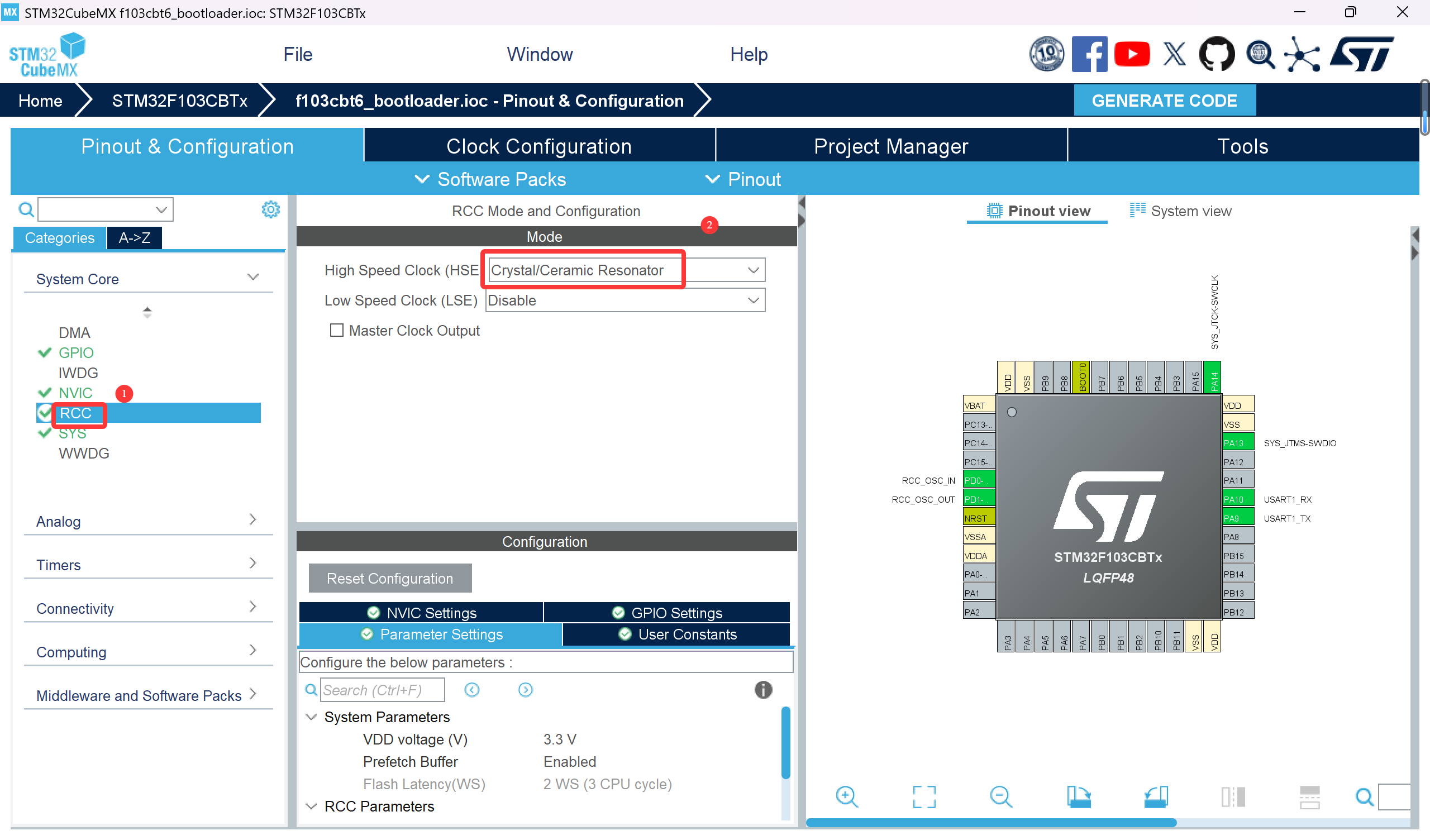Zoom out on the pinout view

click(x=1001, y=796)
